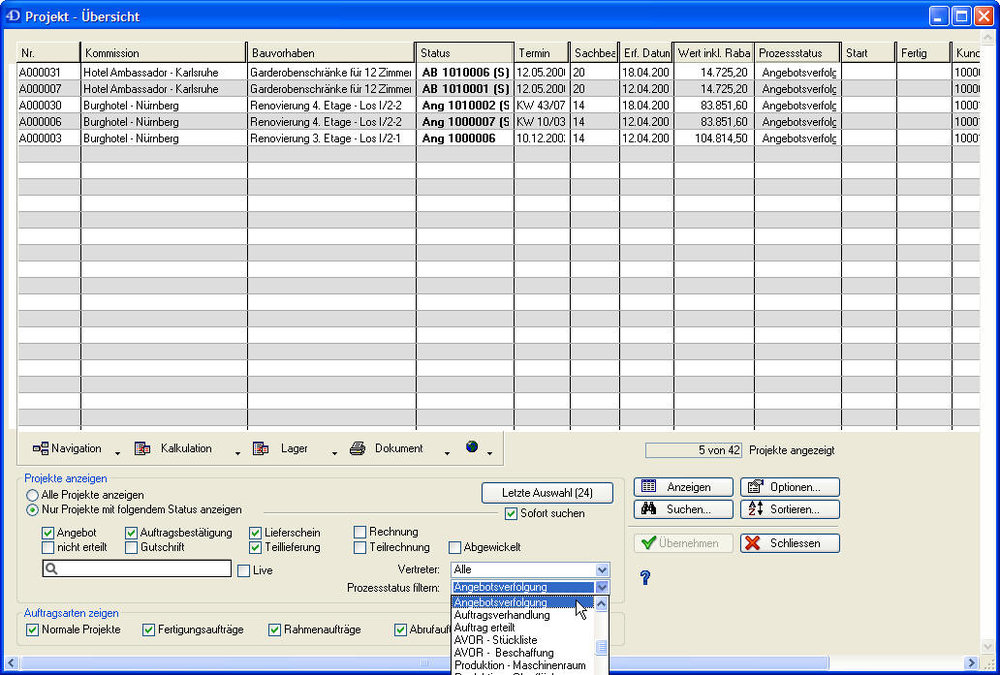Toggle the 'Sofort suchen' checkbox

(x=511, y=514)
